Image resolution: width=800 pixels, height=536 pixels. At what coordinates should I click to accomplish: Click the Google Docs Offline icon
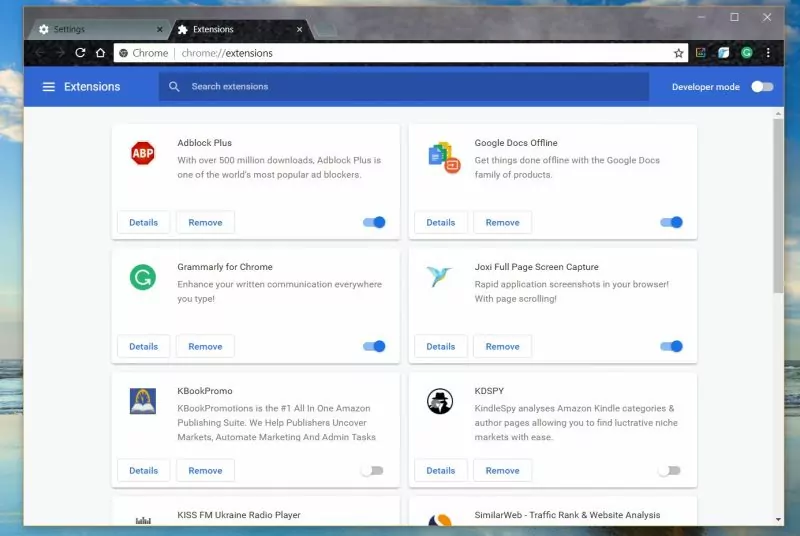(x=444, y=157)
